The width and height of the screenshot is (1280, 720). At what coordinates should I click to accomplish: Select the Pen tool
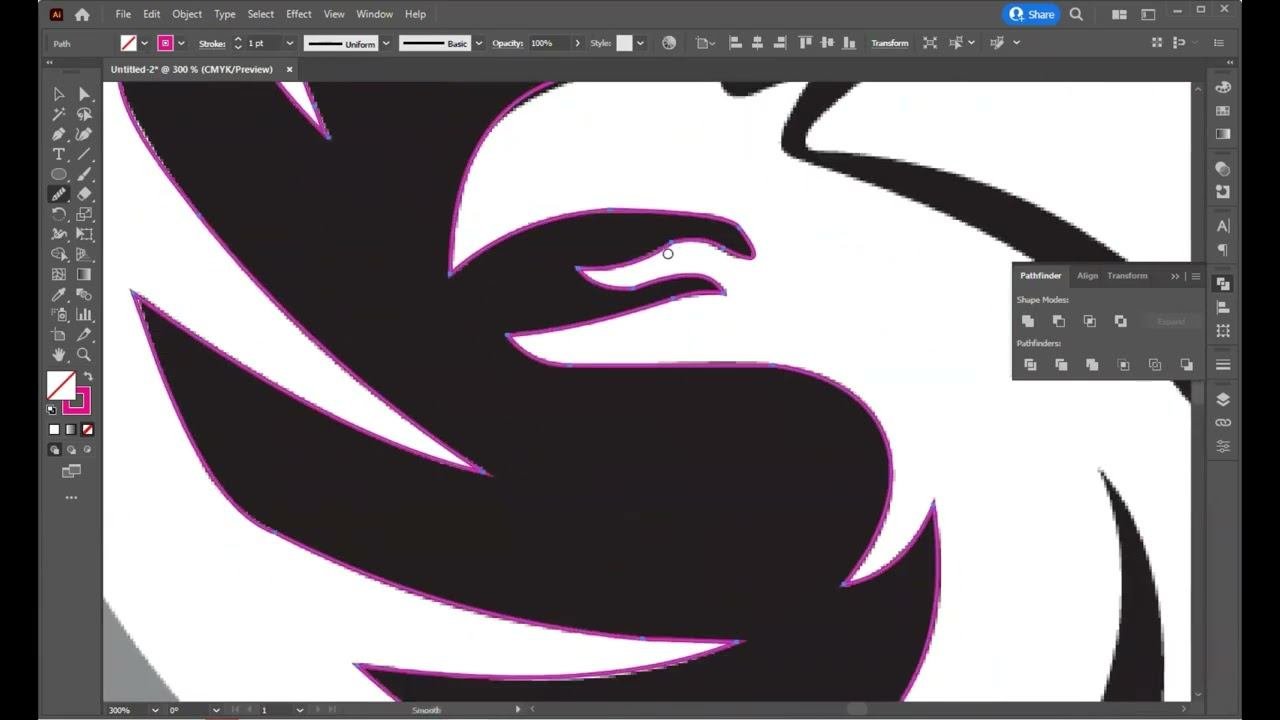(x=59, y=134)
